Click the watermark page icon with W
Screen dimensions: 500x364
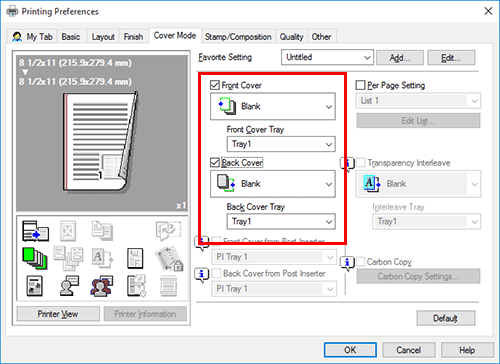pos(135,258)
